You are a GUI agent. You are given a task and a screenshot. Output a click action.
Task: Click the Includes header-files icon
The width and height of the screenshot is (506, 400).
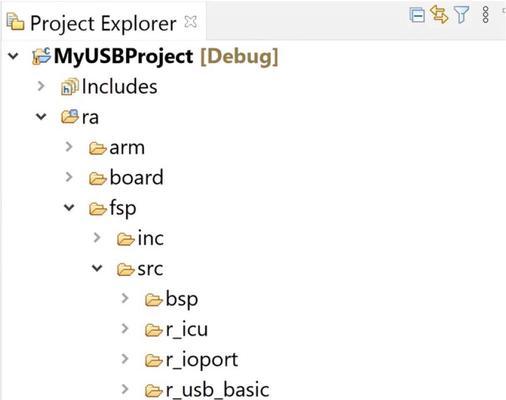[x=70, y=87]
